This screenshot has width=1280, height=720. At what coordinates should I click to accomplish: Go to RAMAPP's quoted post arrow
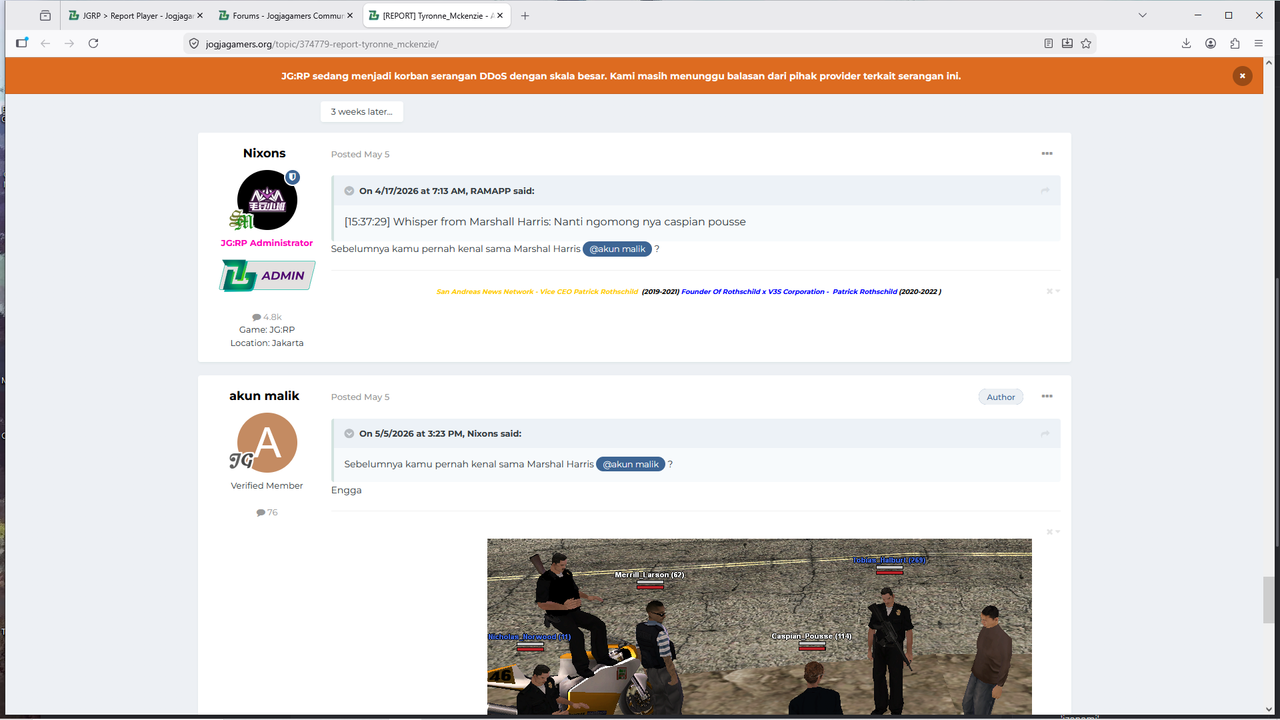[1045, 191]
